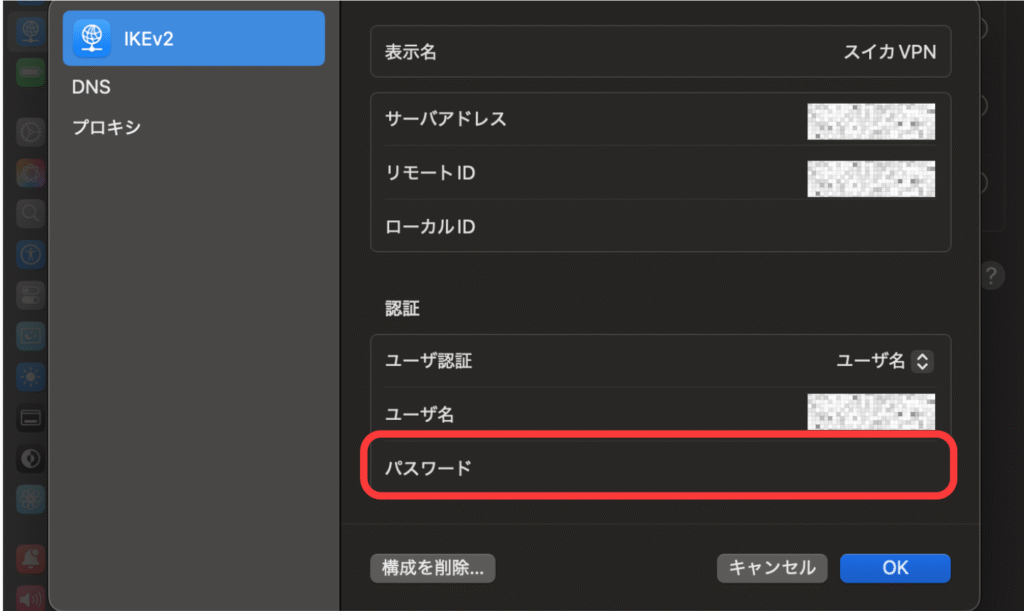The height and width of the screenshot is (611, 1024).
Task: Confirm with the OK button
Action: tap(894, 568)
